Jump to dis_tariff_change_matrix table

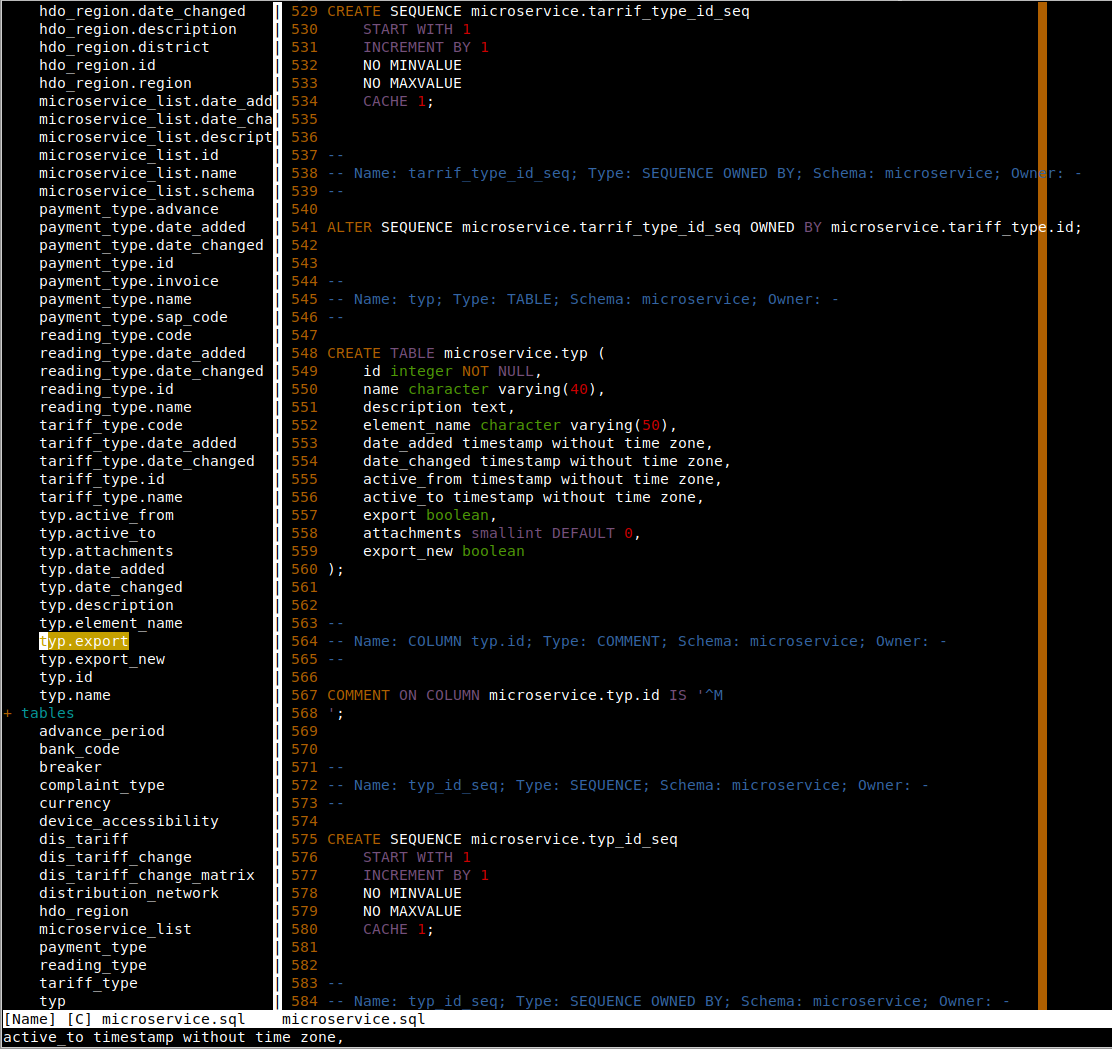[x=146, y=875]
